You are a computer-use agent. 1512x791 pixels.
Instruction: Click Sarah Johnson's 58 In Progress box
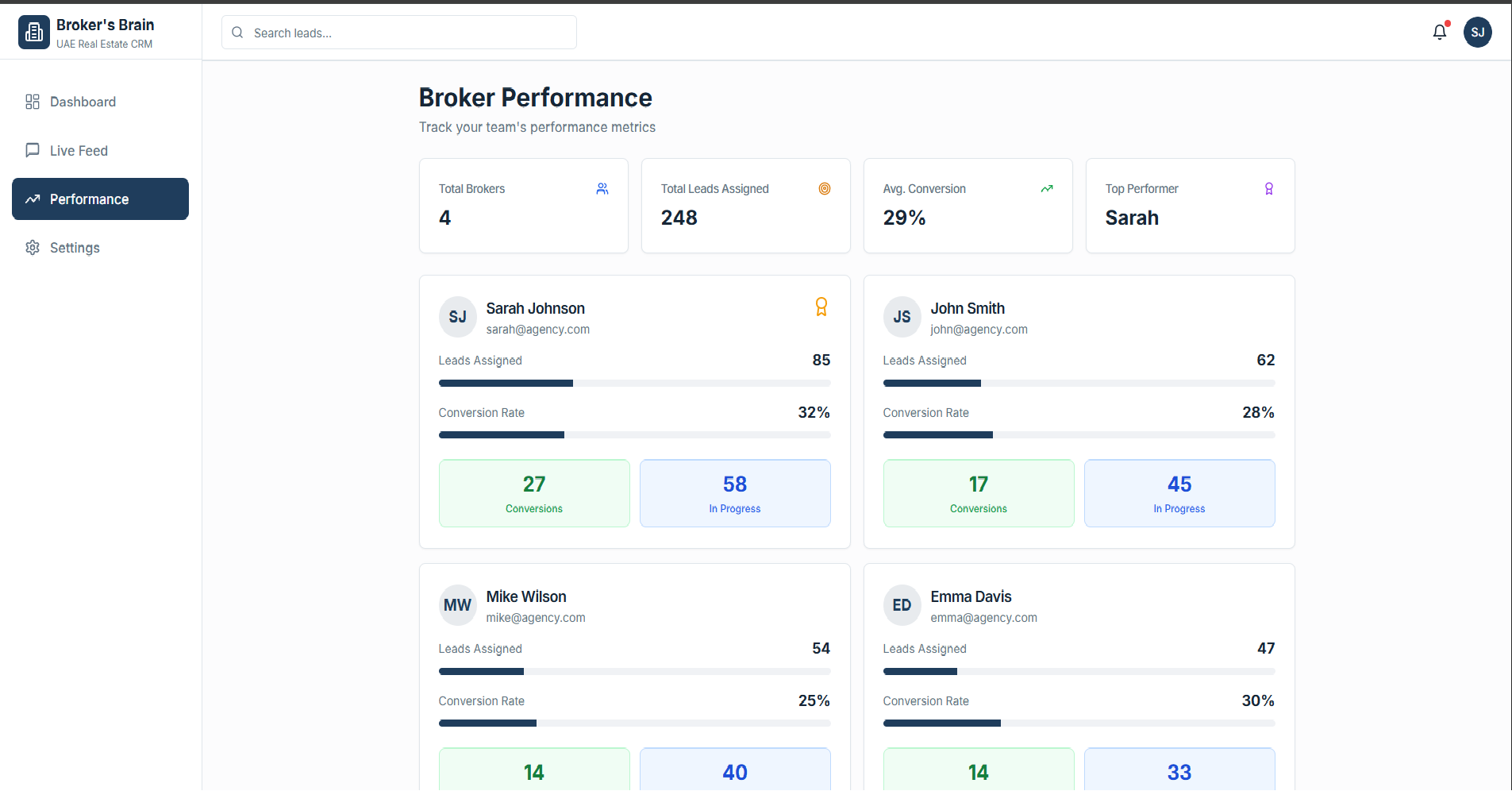735,493
